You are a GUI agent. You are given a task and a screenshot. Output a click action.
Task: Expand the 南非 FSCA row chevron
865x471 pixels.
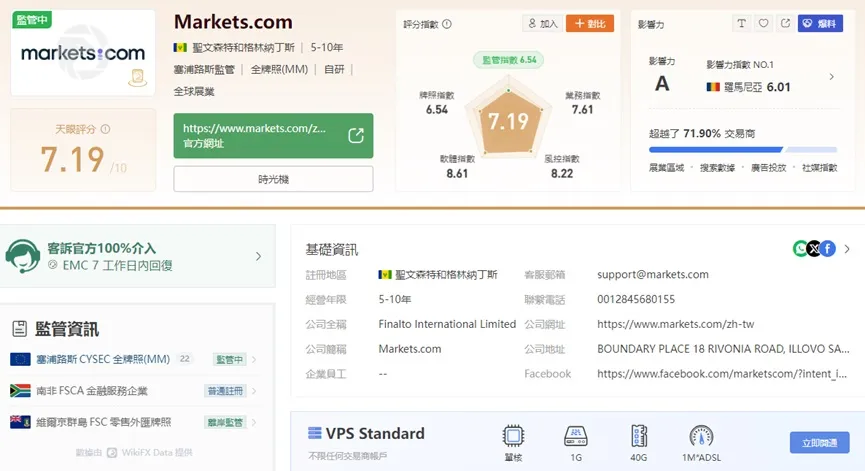[254, 391]
